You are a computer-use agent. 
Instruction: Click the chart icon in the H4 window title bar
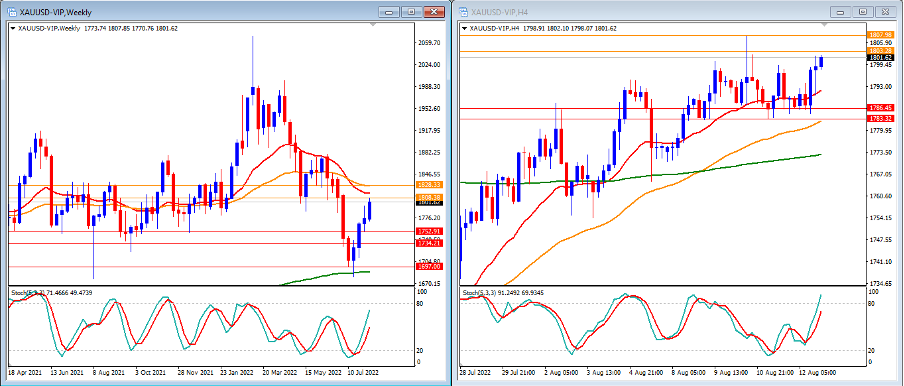click(463, 12)
